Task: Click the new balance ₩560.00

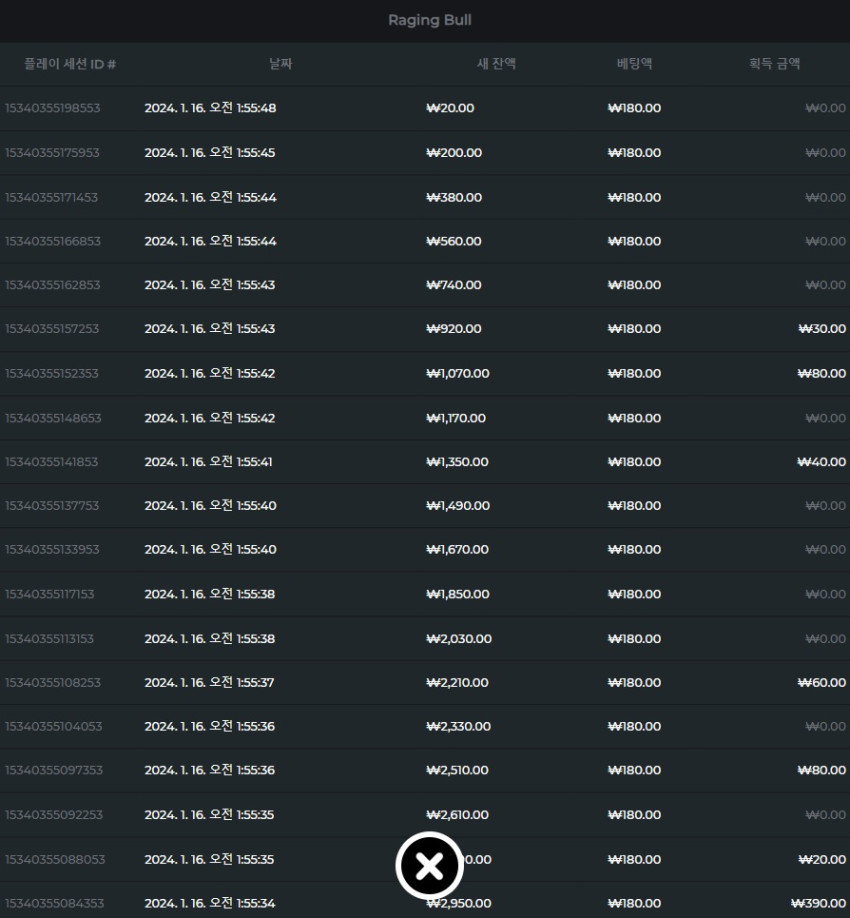Action: [454, 241]
